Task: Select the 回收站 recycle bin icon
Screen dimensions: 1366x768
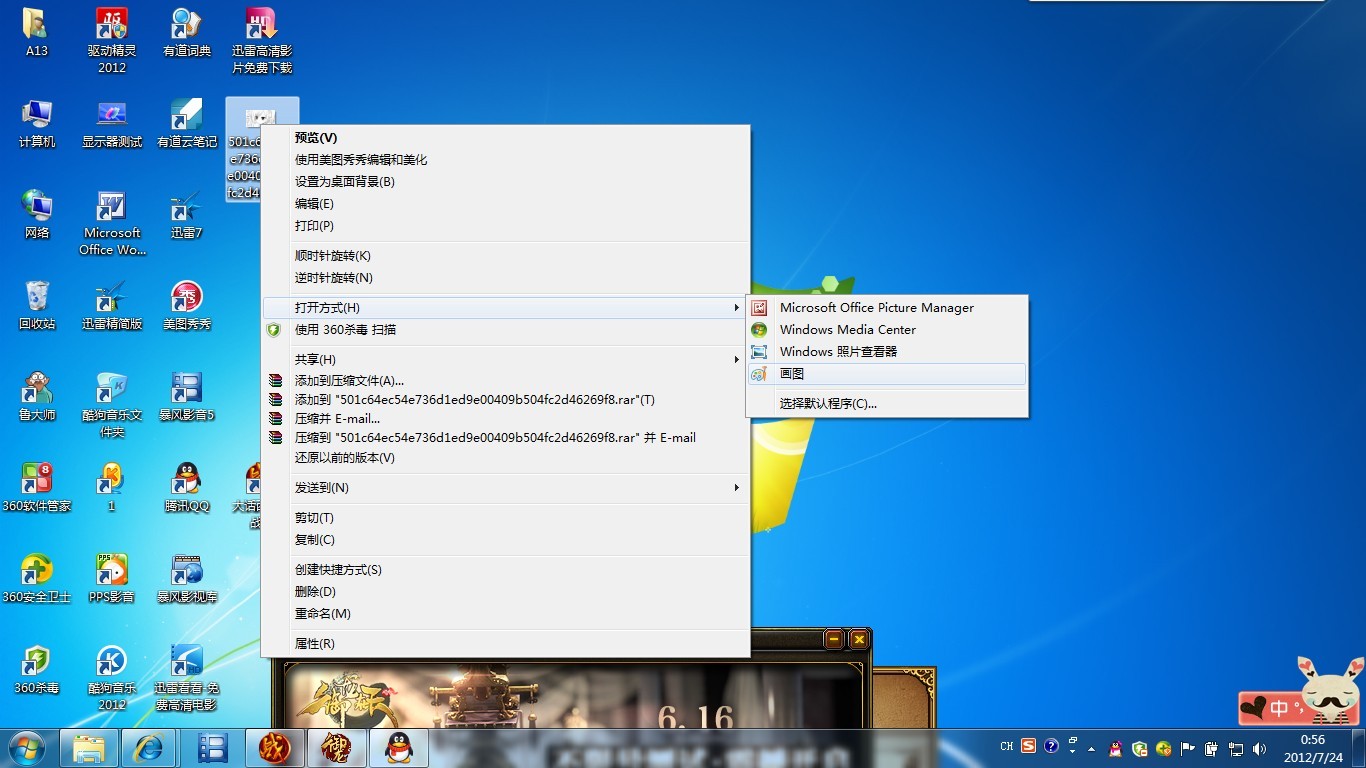Action: 37,306
